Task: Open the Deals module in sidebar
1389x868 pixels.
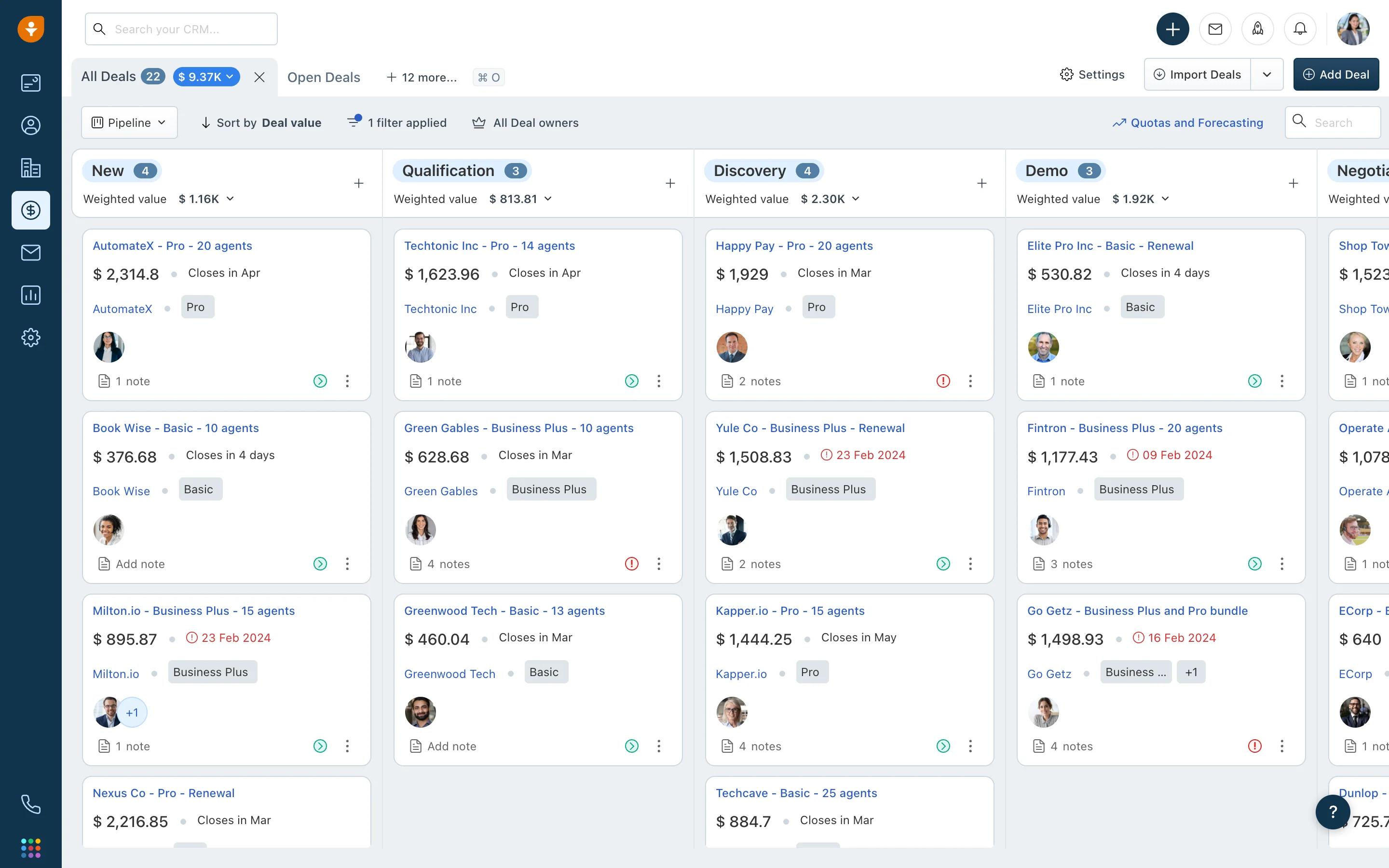Action: point(30,210)
